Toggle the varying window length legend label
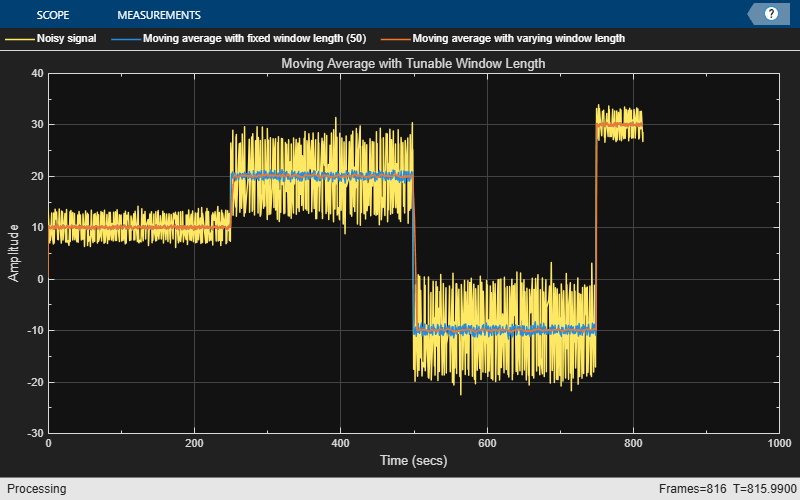 (518, 39)
